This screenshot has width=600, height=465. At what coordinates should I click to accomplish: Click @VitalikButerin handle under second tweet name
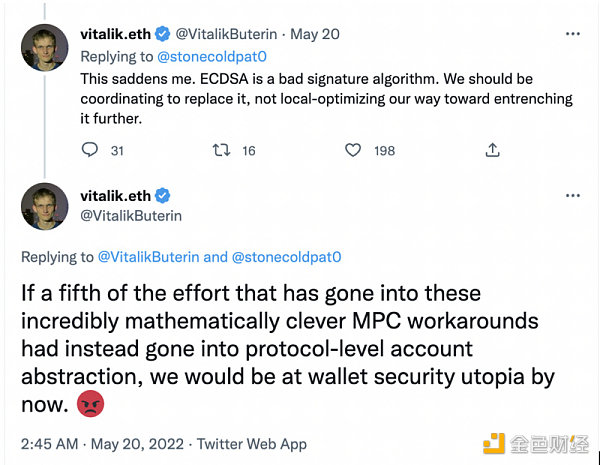130,215
